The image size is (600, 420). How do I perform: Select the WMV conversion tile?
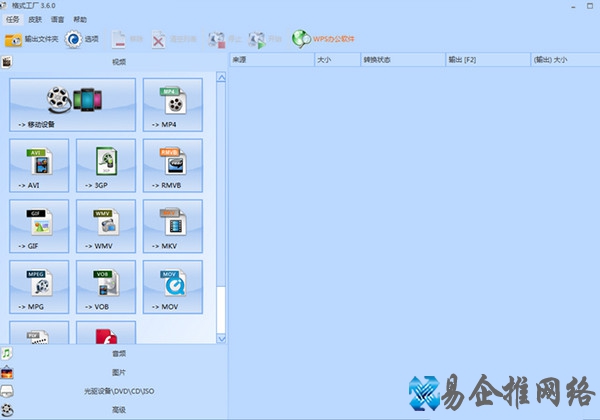pyautogui.click(x=106, y=226)
